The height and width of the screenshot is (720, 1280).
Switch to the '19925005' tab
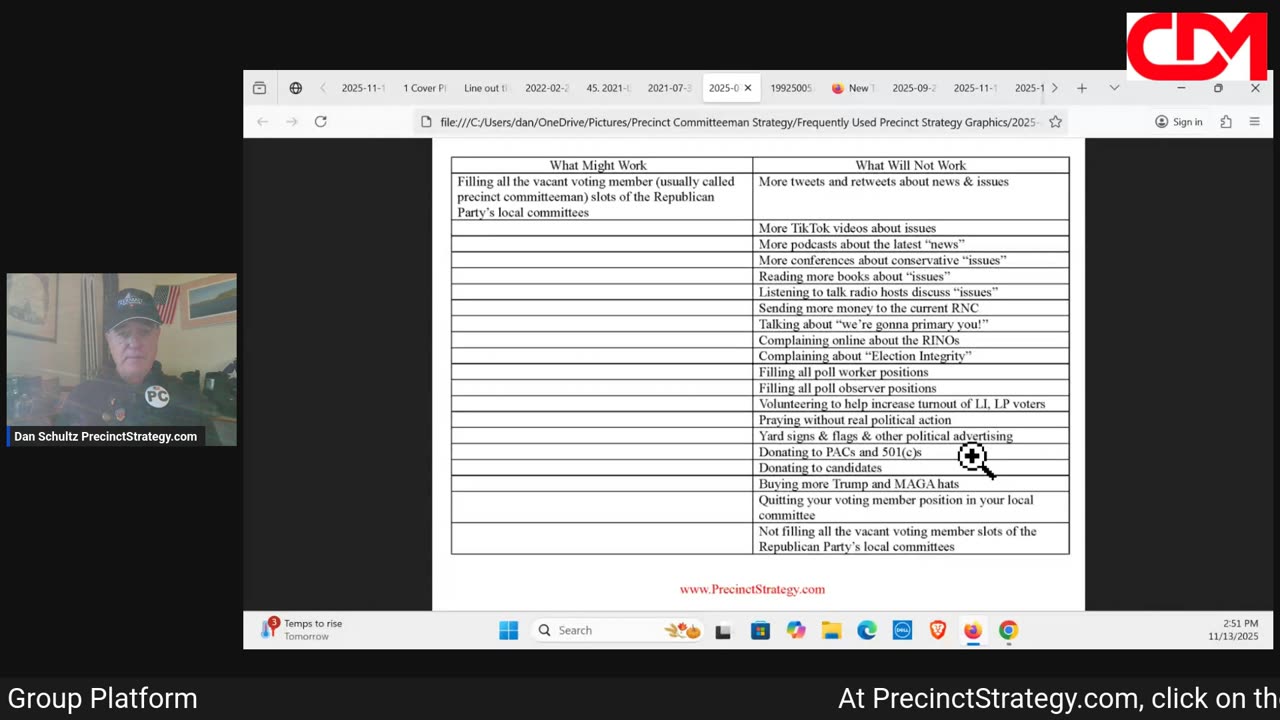click(x=791, y=88)
